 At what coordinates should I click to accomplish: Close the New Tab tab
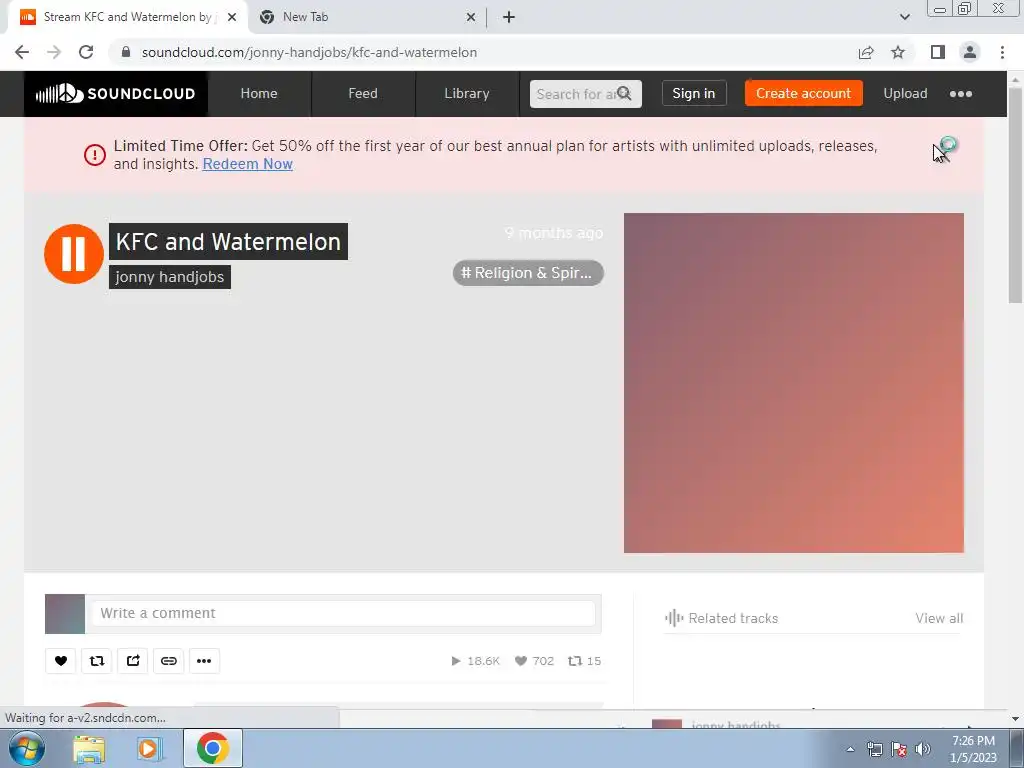click(471, 18)
